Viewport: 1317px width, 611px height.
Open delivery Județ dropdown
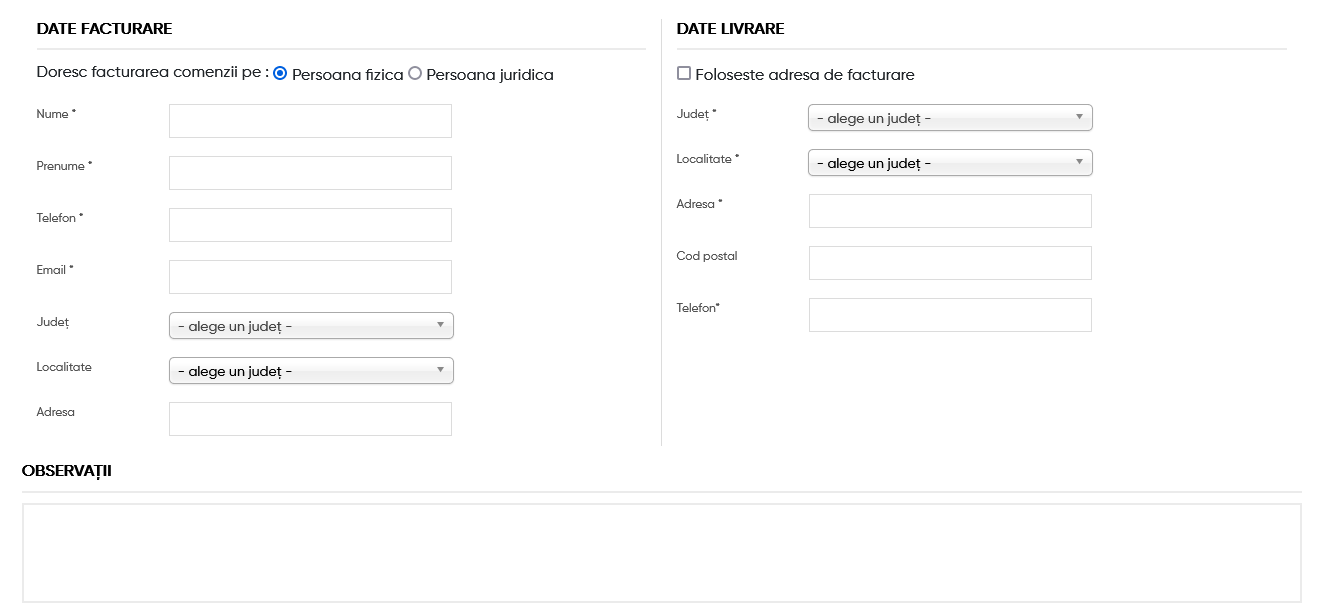pos(950,118)
